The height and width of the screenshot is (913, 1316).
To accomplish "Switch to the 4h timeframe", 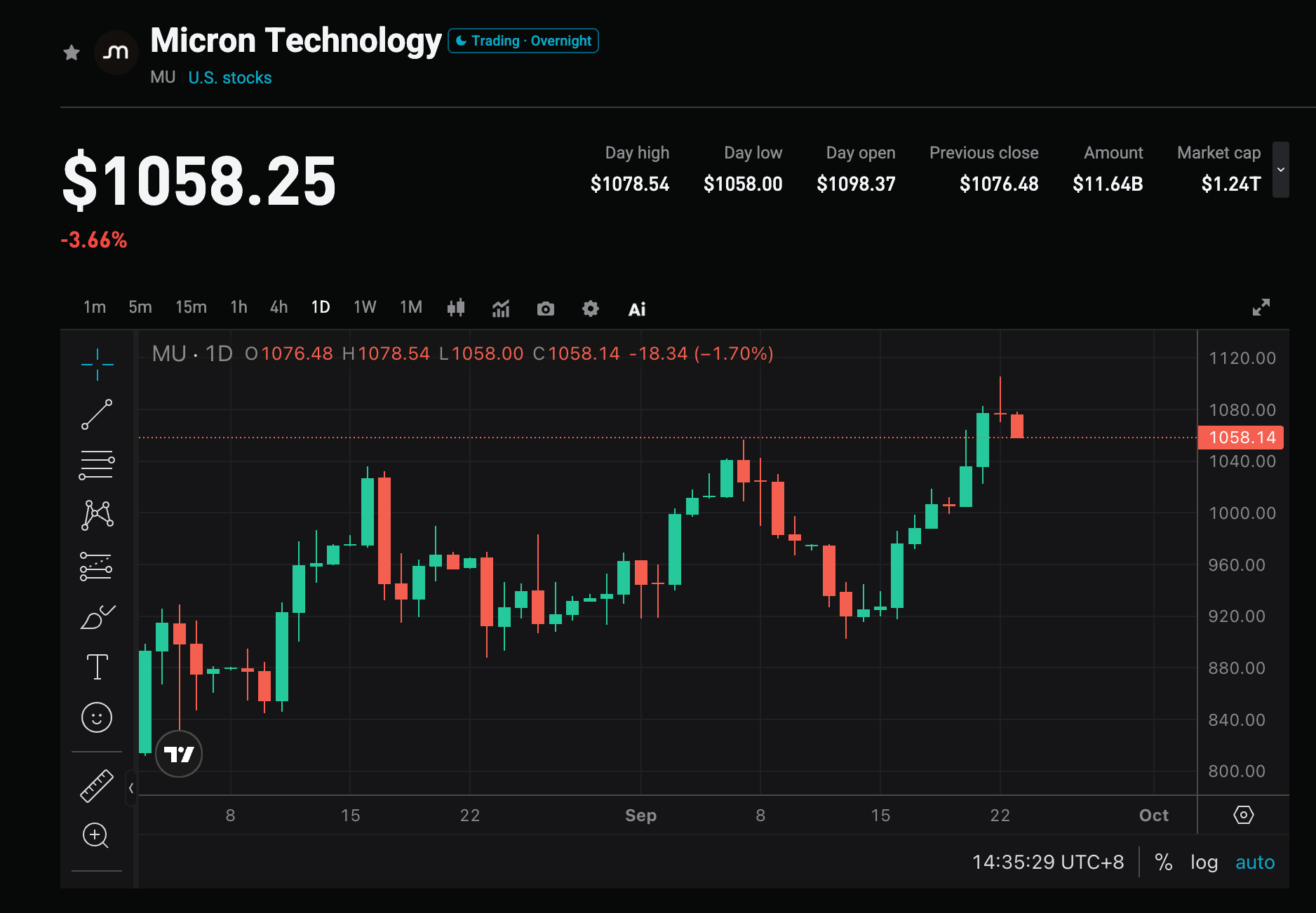I will click(279, 307).
